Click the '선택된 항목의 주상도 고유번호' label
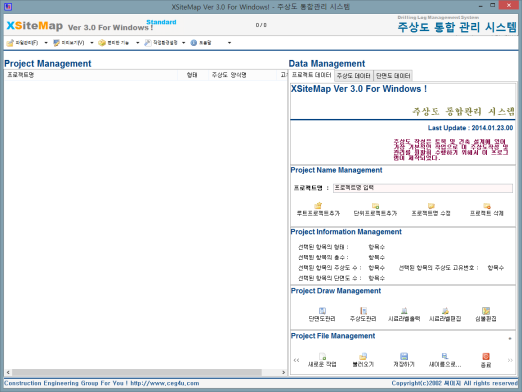Image resolution: width=522 pixels, height=392 pixels. point(438,268)
